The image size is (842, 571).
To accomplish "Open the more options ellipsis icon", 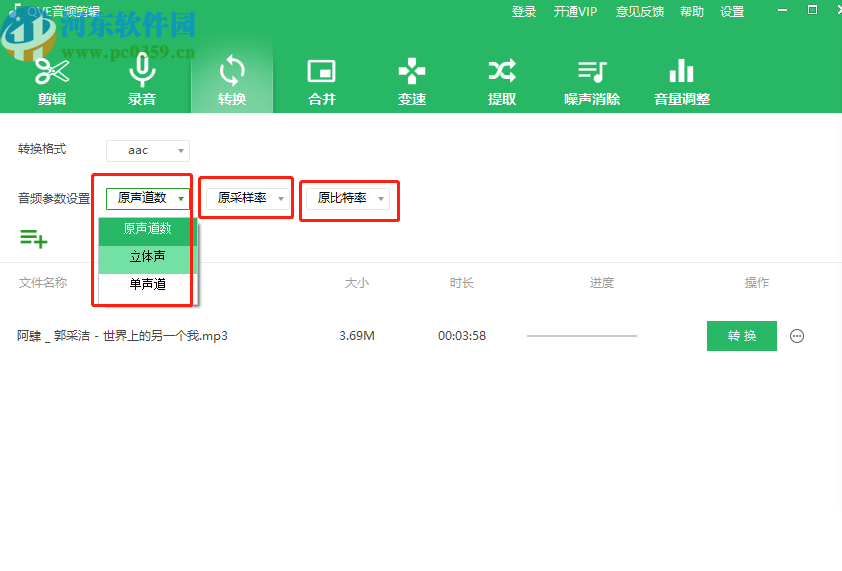I will tap(797, 336).
